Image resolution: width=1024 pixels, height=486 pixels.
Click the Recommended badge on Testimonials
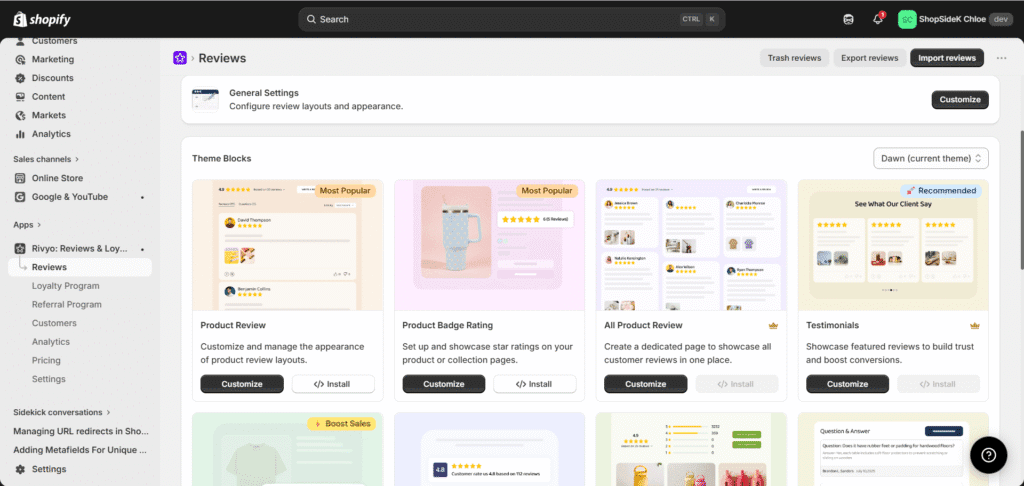[941, 191]
